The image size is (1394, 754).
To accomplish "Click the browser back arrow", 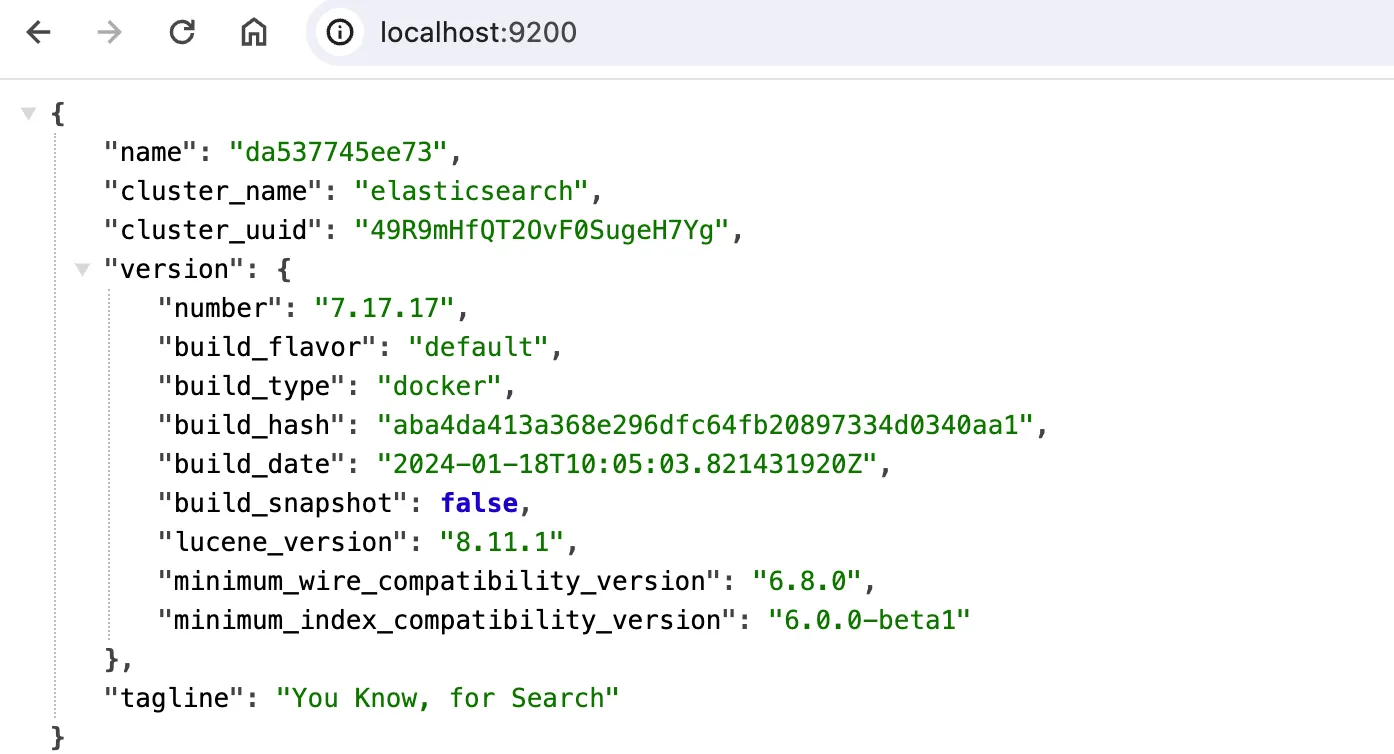I will pyautogui.click(x=38, y=33).
